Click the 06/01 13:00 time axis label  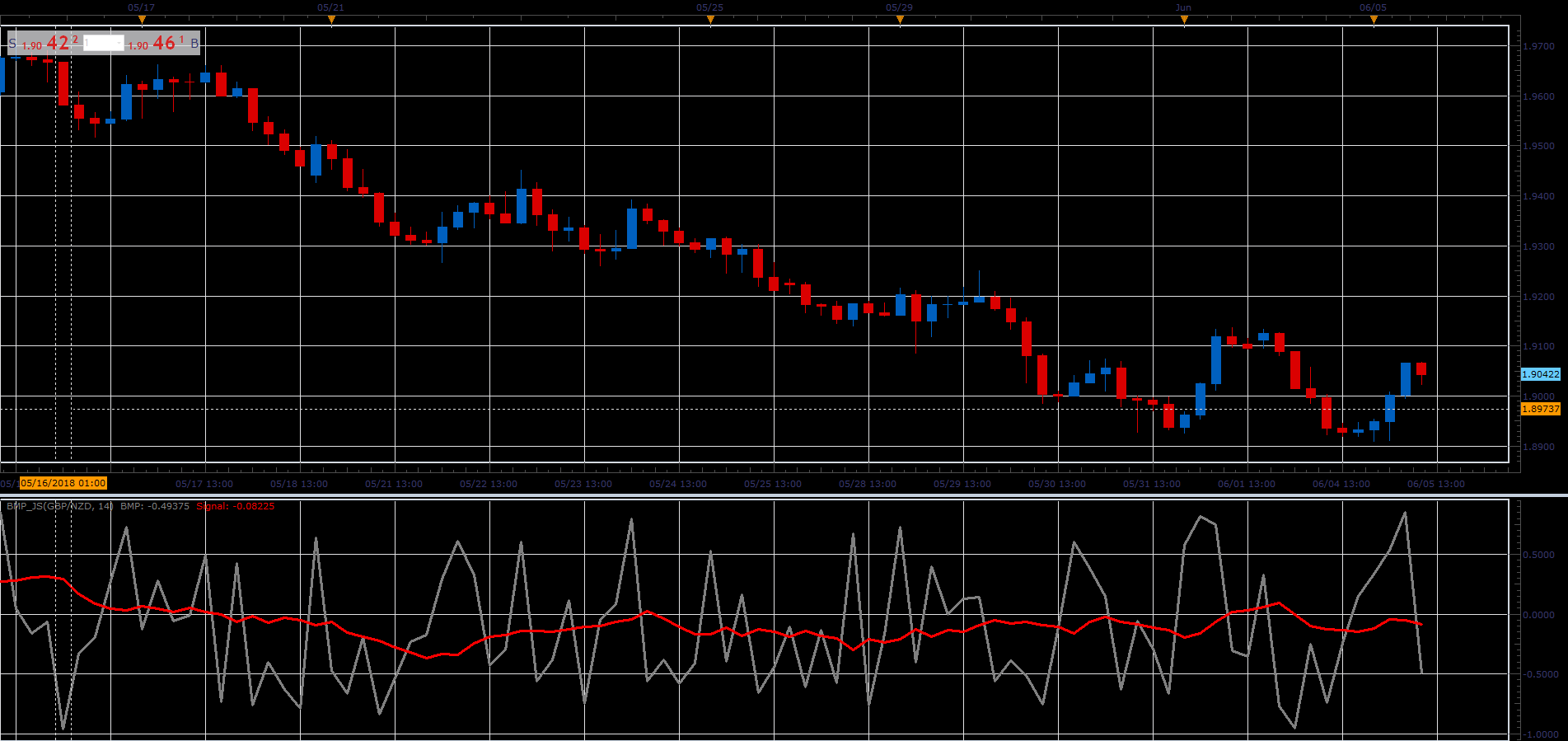click(x=1247, y=484)
